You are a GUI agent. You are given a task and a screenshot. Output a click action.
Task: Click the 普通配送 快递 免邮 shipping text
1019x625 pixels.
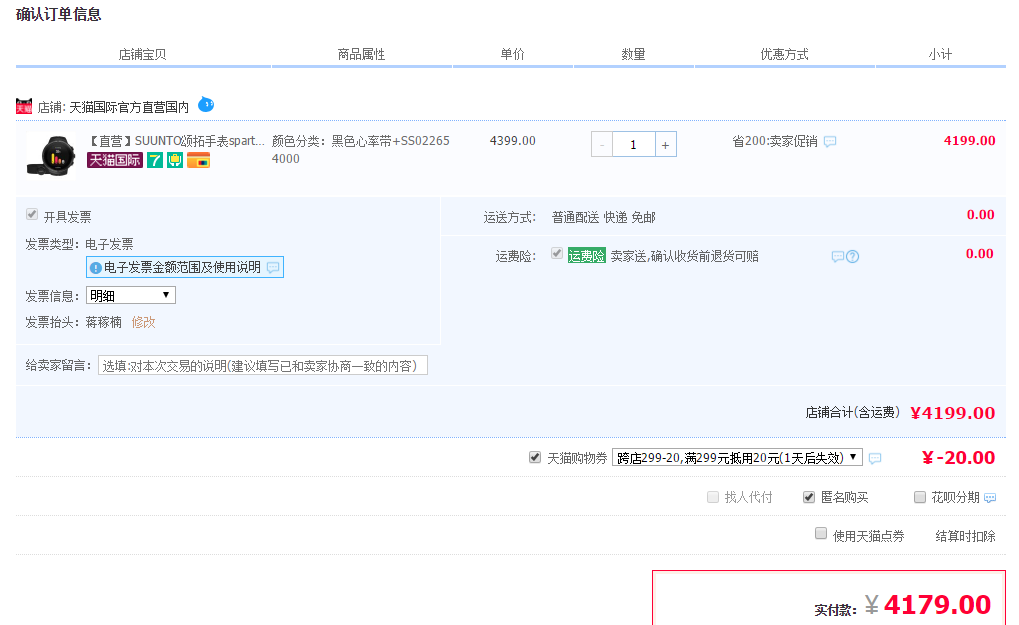click(x=604, y=218)
